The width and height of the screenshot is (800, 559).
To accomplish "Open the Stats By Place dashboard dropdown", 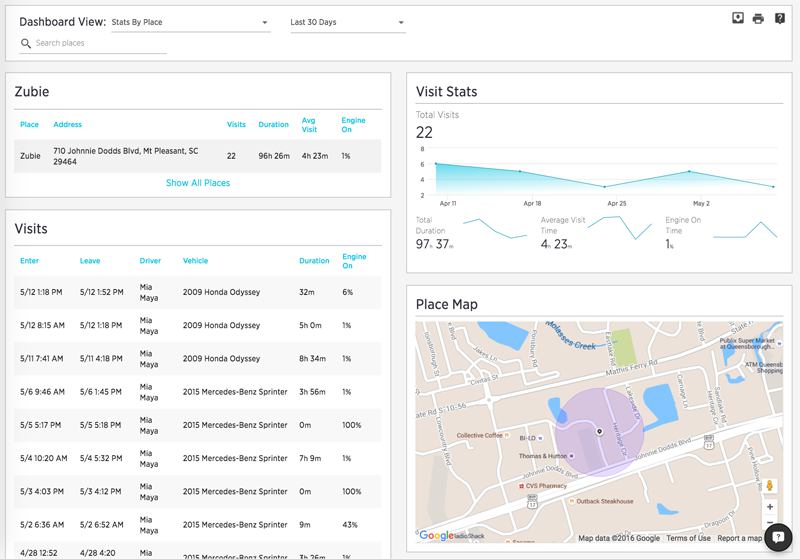I will tap(191, 22).
